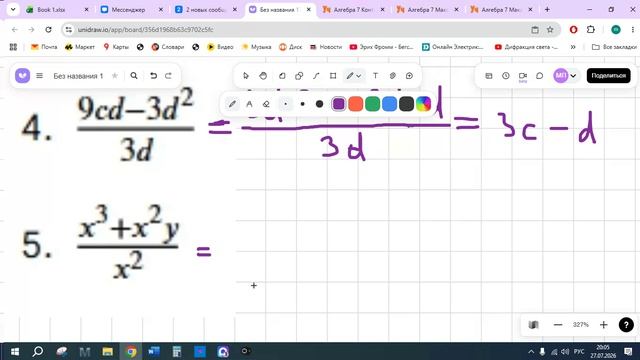Bookmark this page with the star

coord(550,29)
